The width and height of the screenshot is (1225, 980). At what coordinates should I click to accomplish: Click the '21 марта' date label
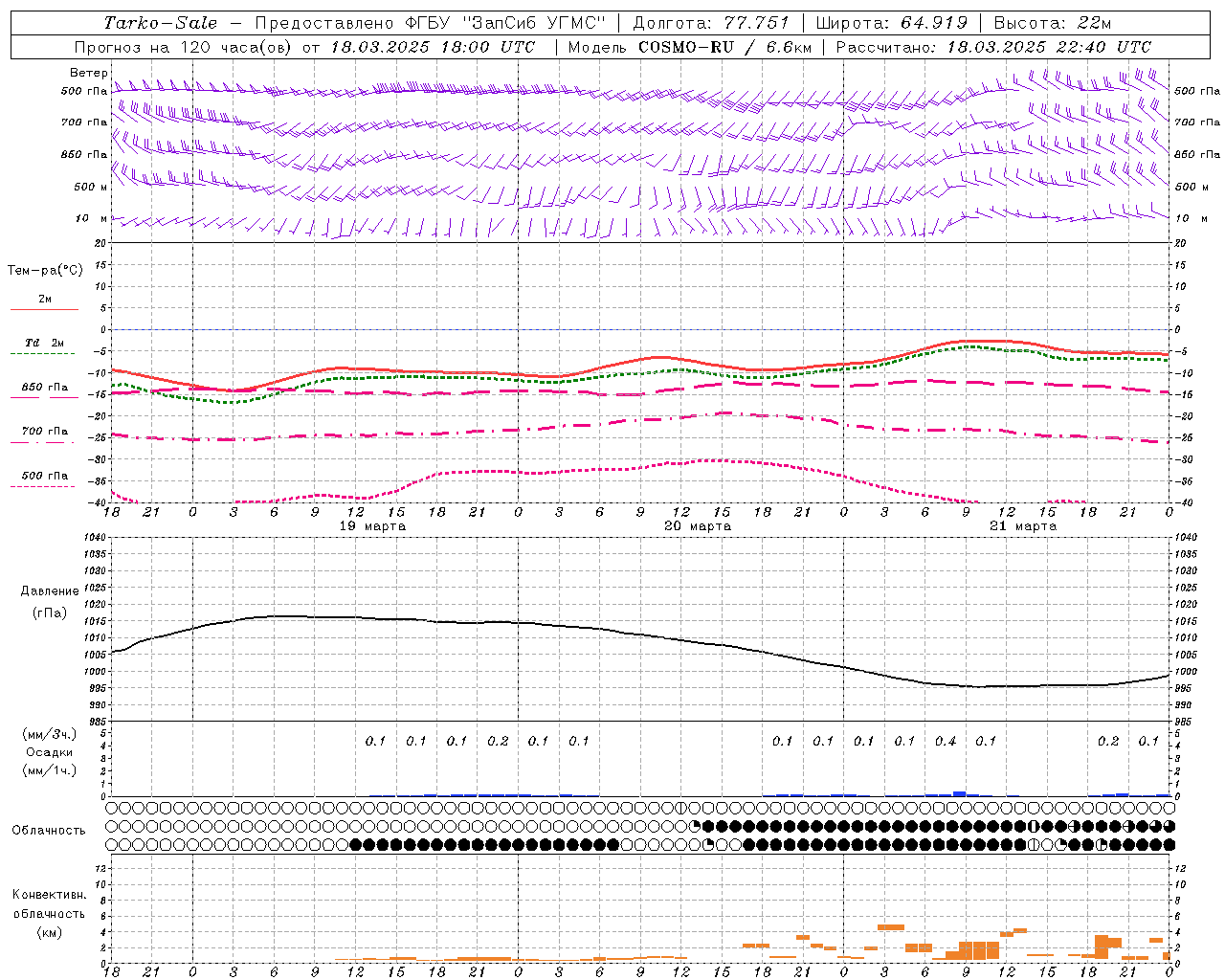pyautogui.click(x=1023, y=526)
